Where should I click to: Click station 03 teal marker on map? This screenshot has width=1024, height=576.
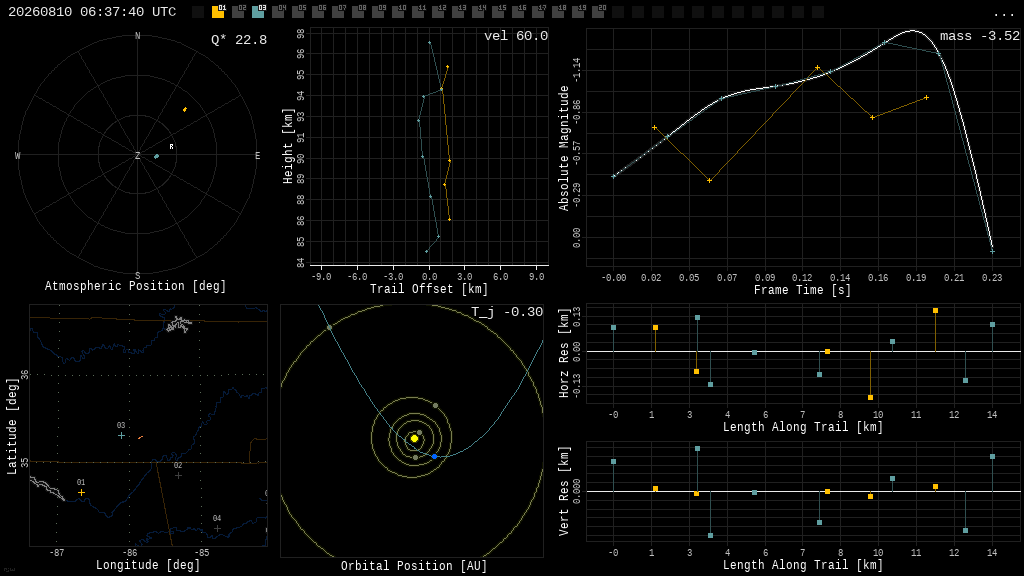[121, 436]
